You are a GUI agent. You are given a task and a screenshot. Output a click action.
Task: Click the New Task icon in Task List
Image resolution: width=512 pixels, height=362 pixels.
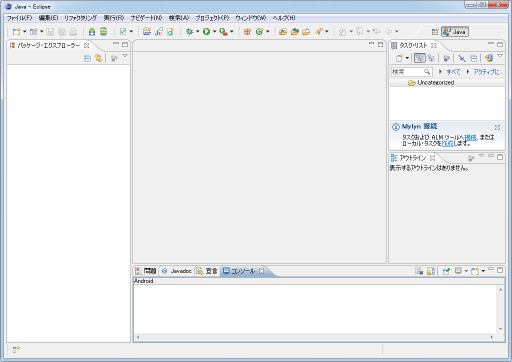pos(399,59)
